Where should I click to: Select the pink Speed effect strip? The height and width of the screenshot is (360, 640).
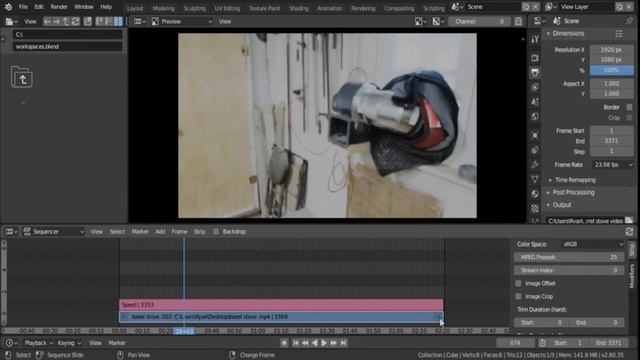point(281,305)
